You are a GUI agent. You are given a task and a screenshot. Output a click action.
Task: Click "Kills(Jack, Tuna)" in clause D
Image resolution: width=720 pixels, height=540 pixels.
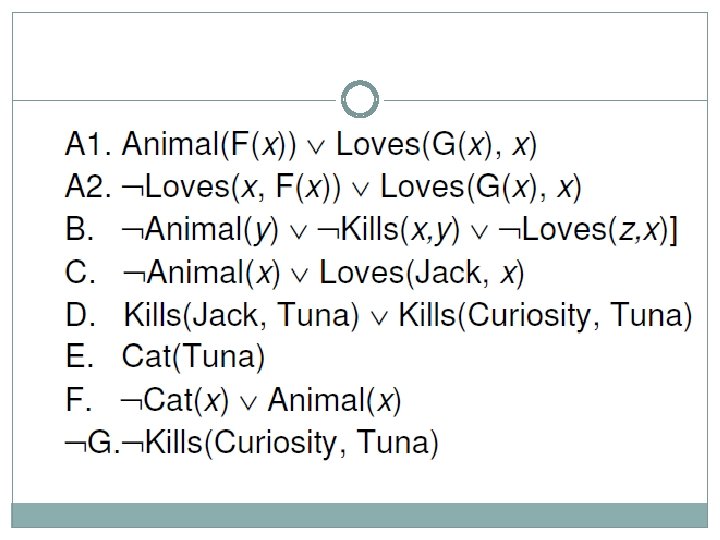(241, 315)
